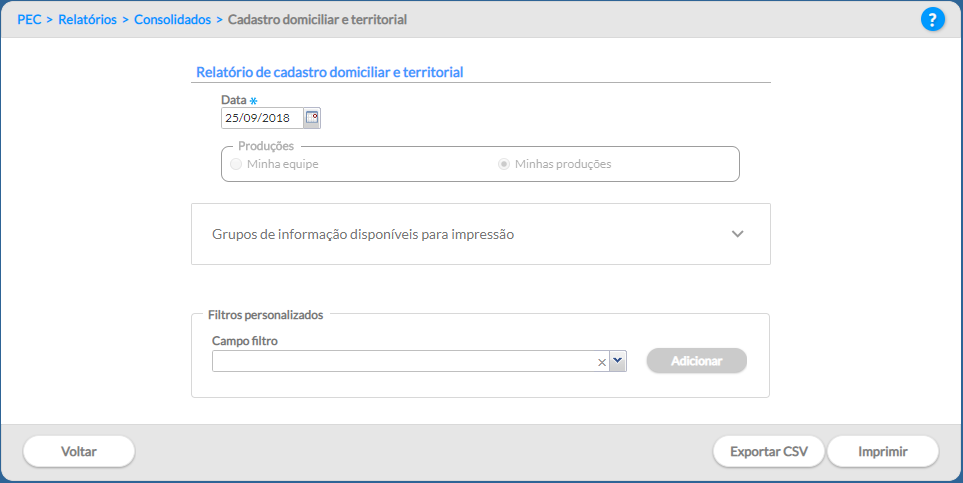Open Consolidados breadcrumb link
This screenshot has width=963, height=483.
(x=173, y=20)
